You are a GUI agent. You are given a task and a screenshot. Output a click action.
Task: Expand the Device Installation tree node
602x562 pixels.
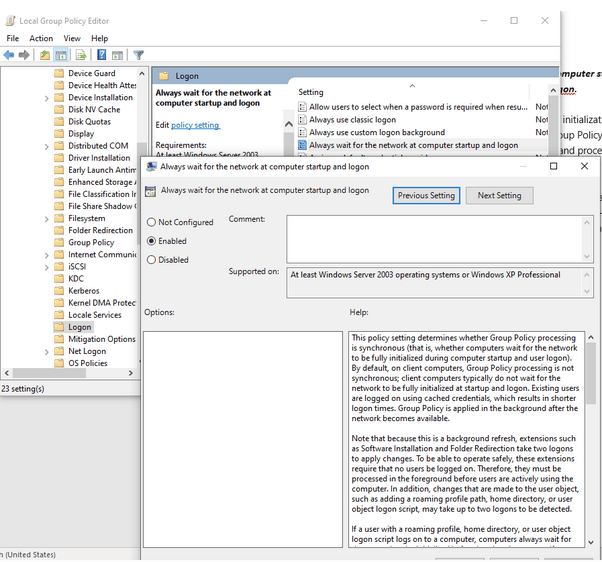tap(46, 98)
